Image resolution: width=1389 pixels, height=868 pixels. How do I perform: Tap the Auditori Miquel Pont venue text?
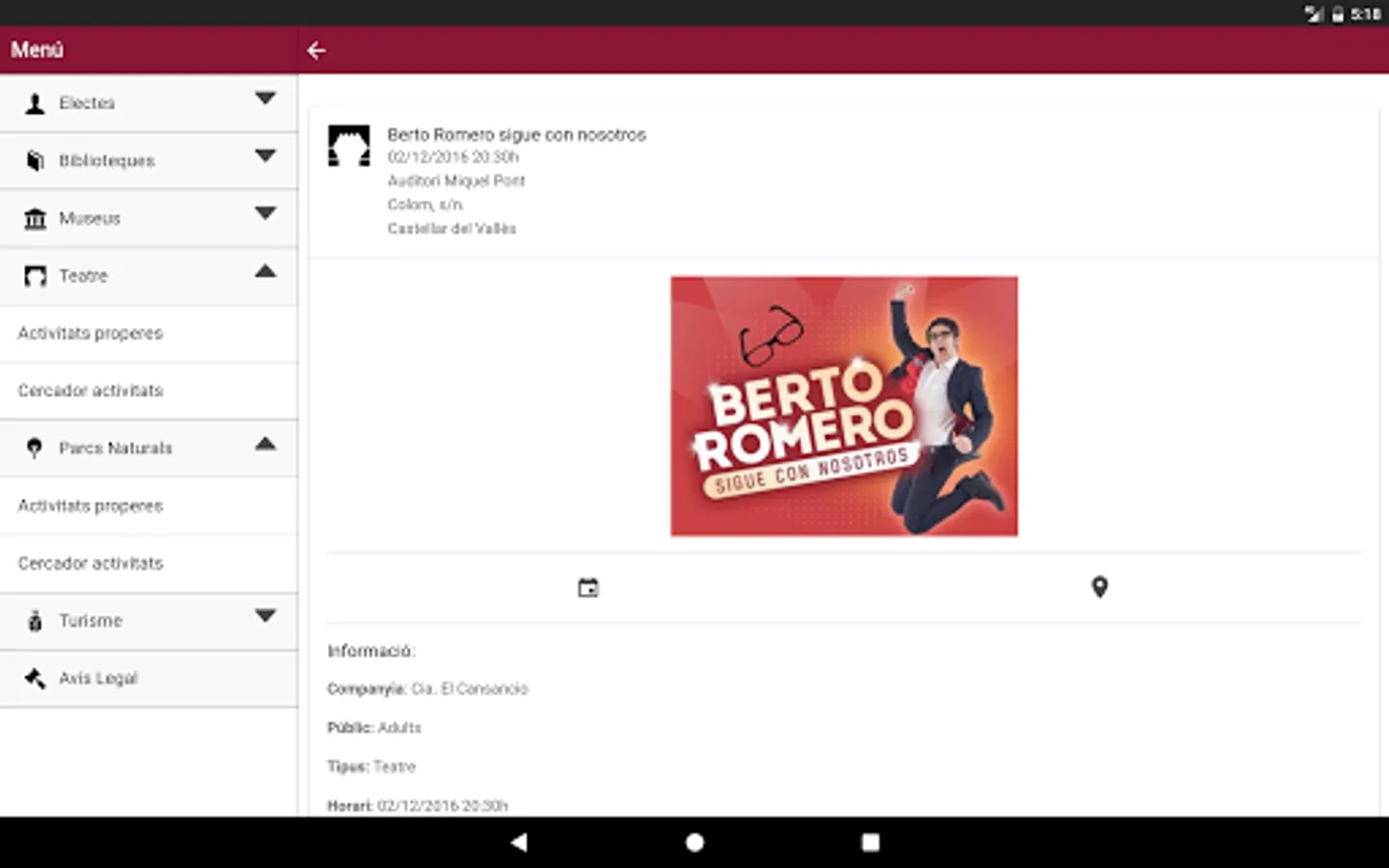(456, 180)
